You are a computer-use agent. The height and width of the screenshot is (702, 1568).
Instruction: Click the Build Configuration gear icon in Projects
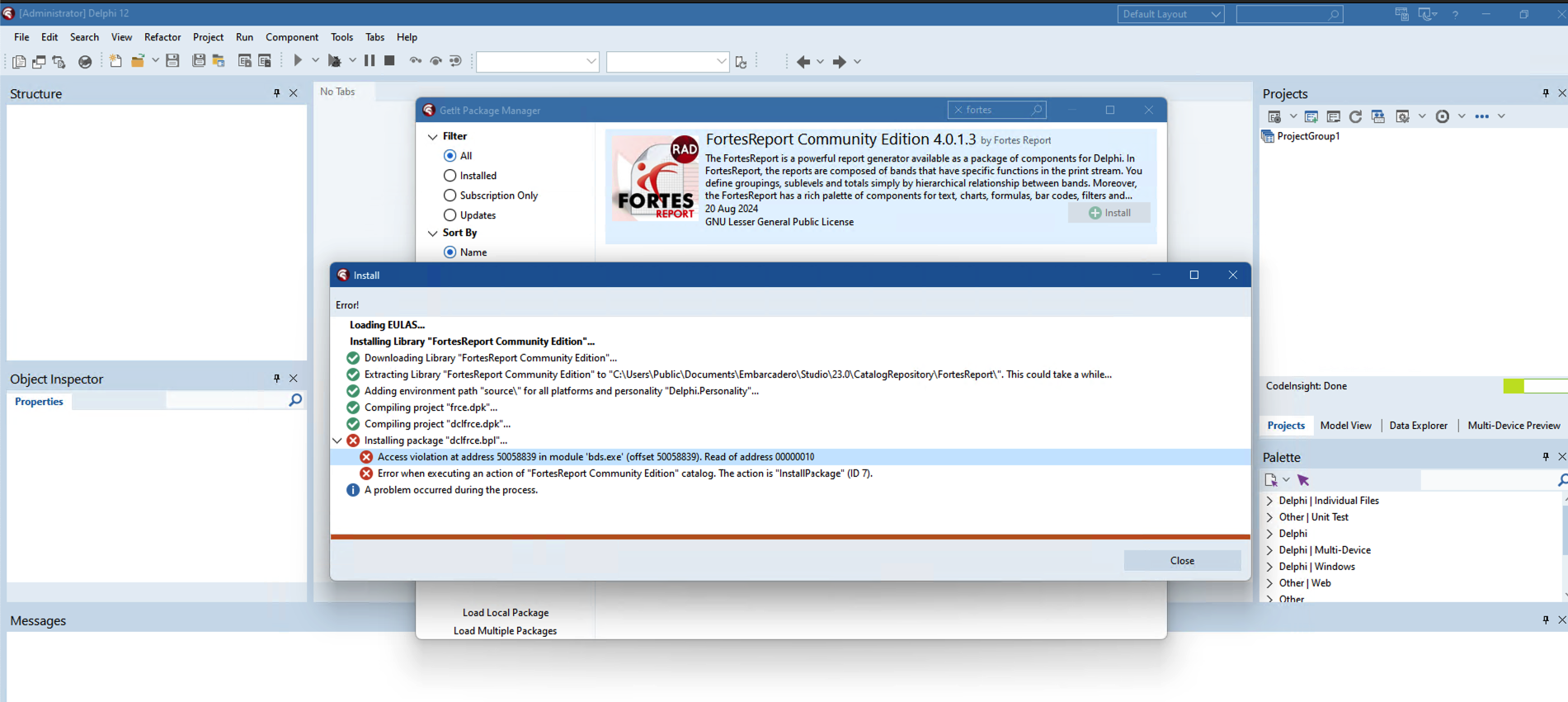[x=1402, y=116]
